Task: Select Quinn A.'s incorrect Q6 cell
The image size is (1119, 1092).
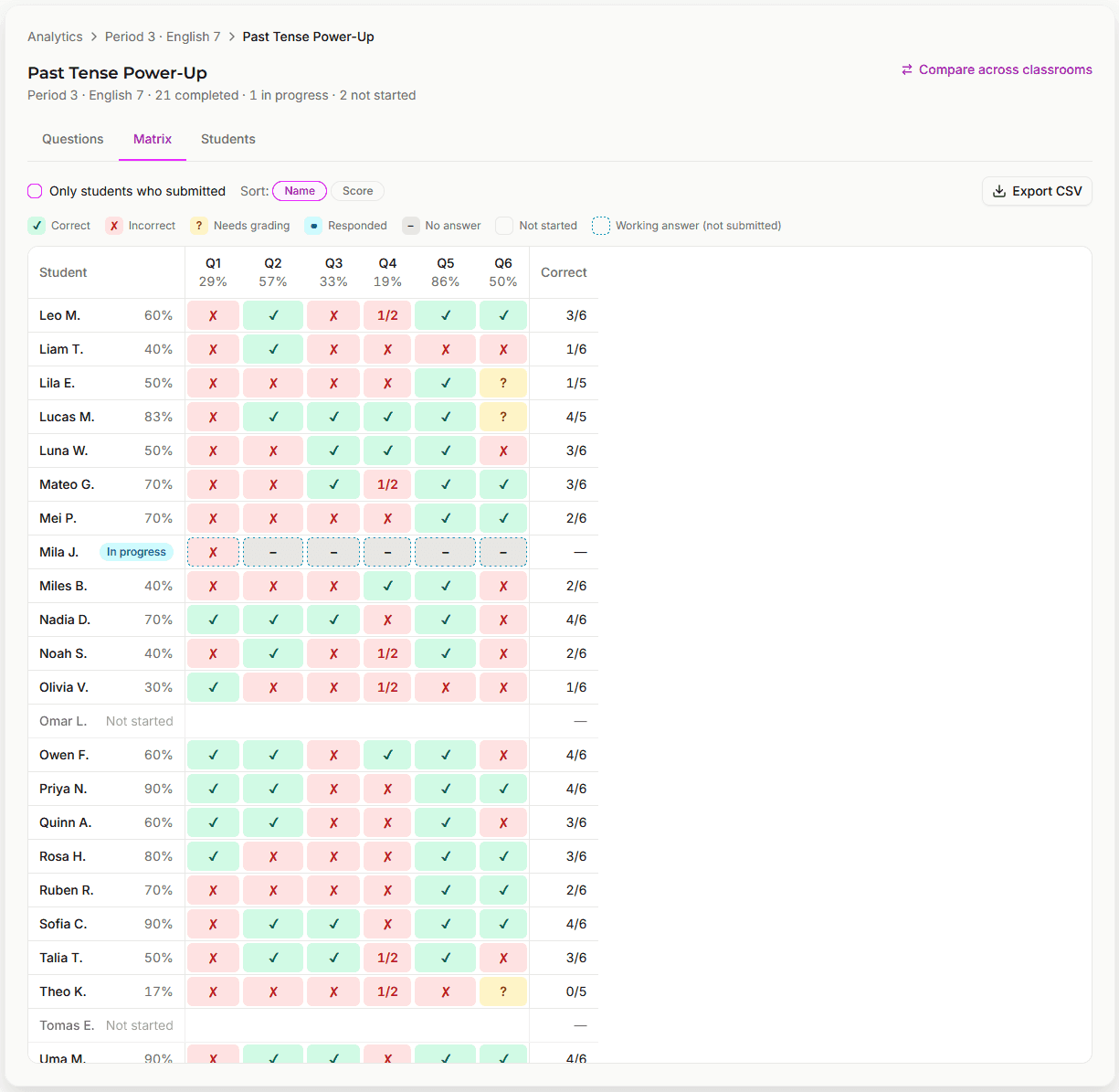Action: point(503,822)
